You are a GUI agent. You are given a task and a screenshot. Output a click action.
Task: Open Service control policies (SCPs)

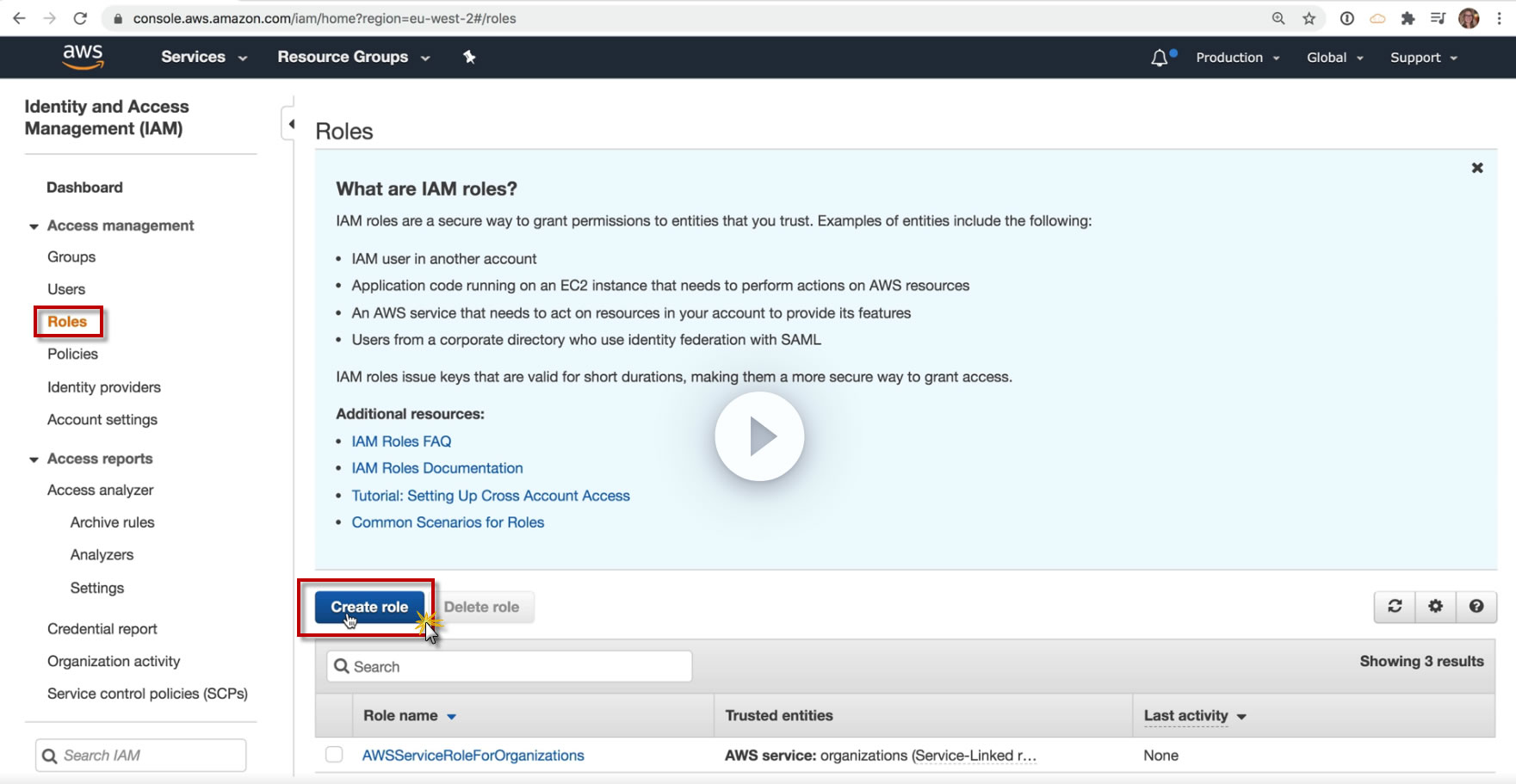(147, 694)
